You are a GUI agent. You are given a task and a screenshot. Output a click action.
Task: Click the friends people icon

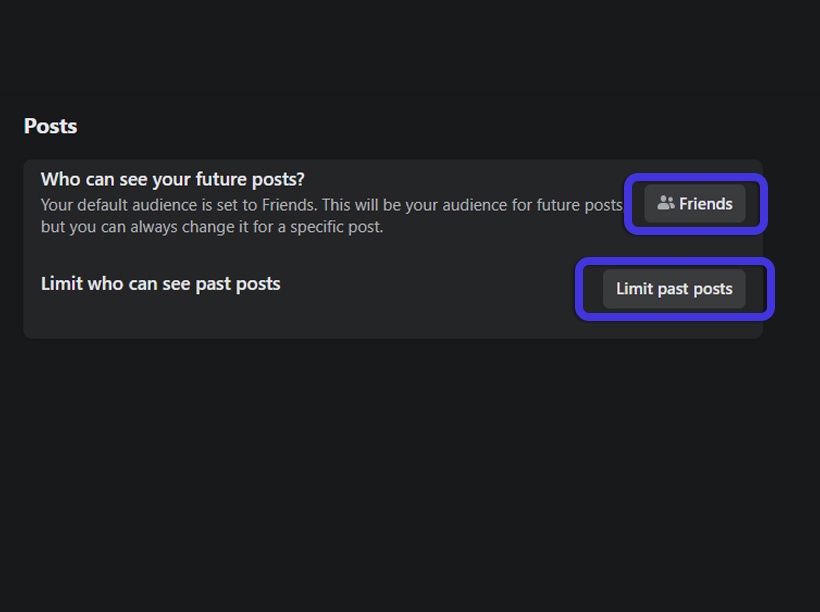[x=666, y=203]
